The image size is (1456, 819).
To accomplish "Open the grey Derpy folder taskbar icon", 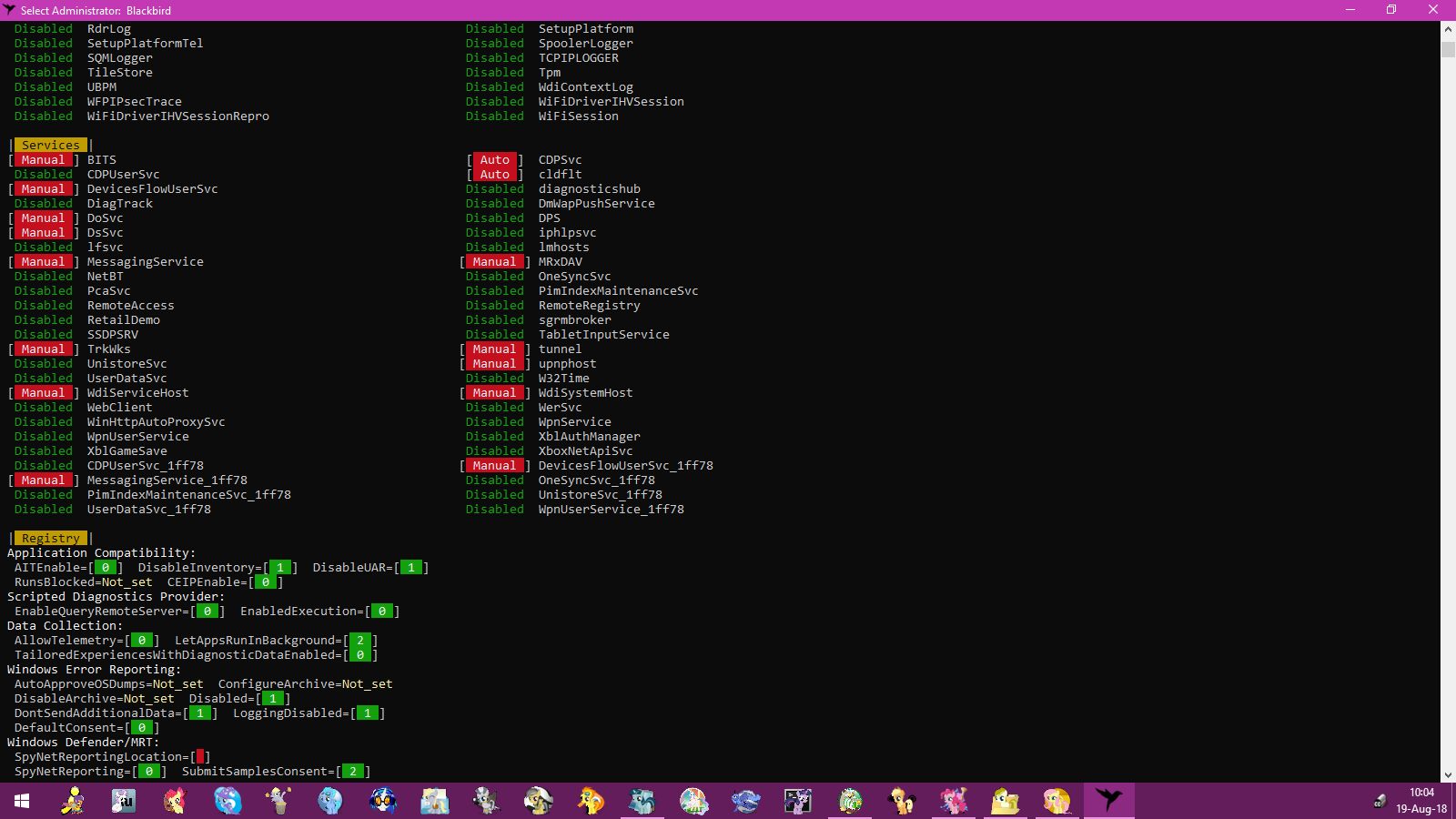I will click(435, 801).
